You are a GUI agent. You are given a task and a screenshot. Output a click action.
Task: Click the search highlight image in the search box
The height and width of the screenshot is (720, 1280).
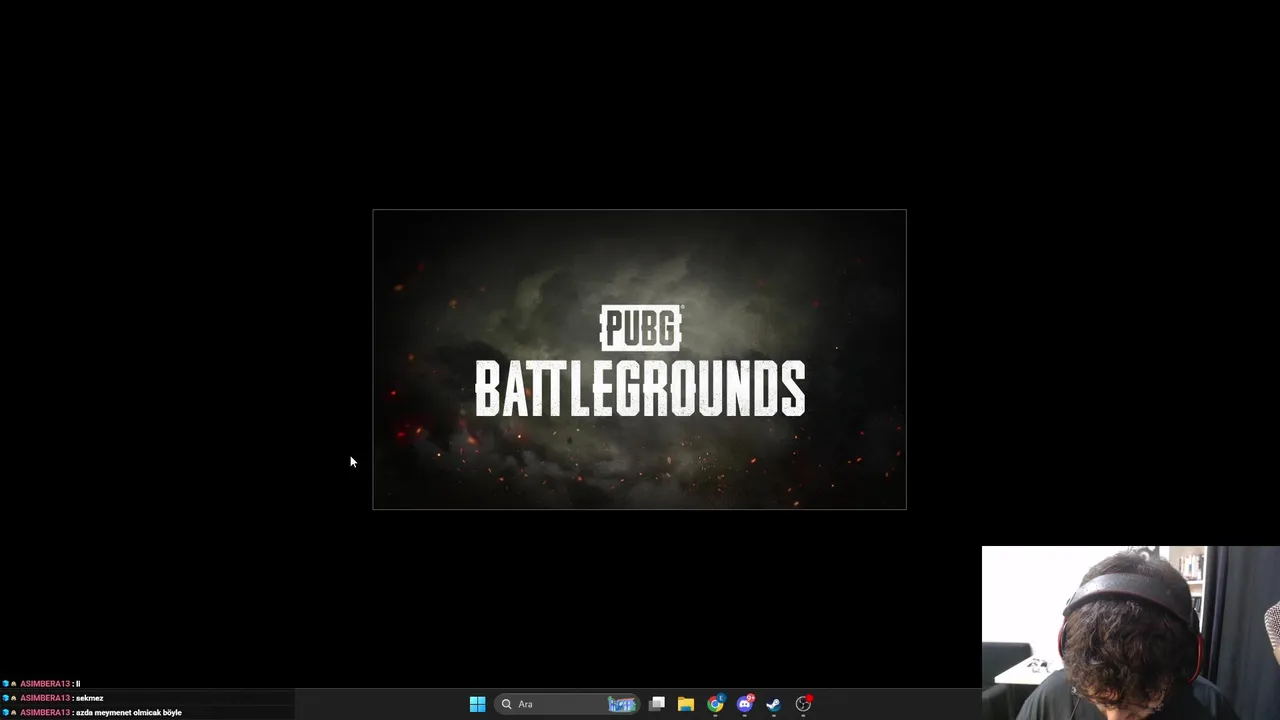pyautogui.click(x=622, y=704)
